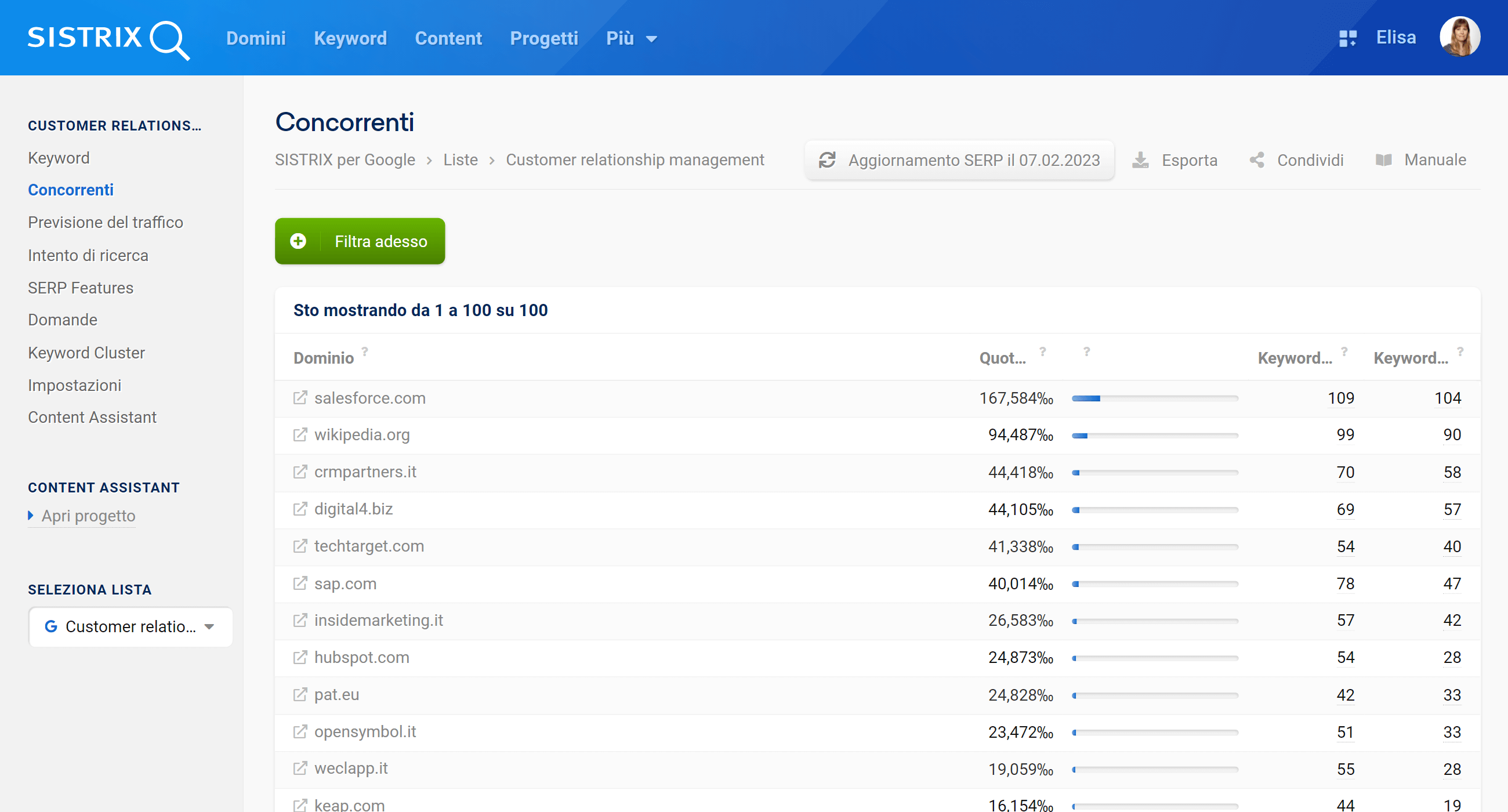Click salesforce.com share progress bar
This screenshot has height=812, width=1508.
1154,398
